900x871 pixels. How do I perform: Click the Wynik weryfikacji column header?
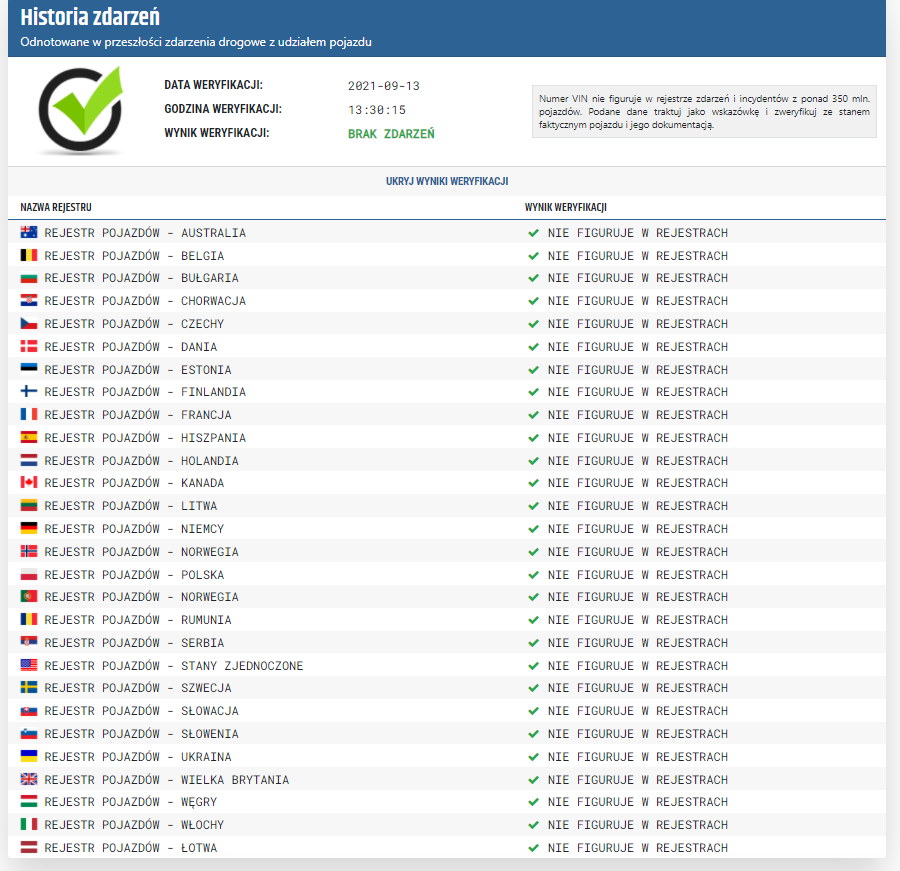click(x=566, y=207)
